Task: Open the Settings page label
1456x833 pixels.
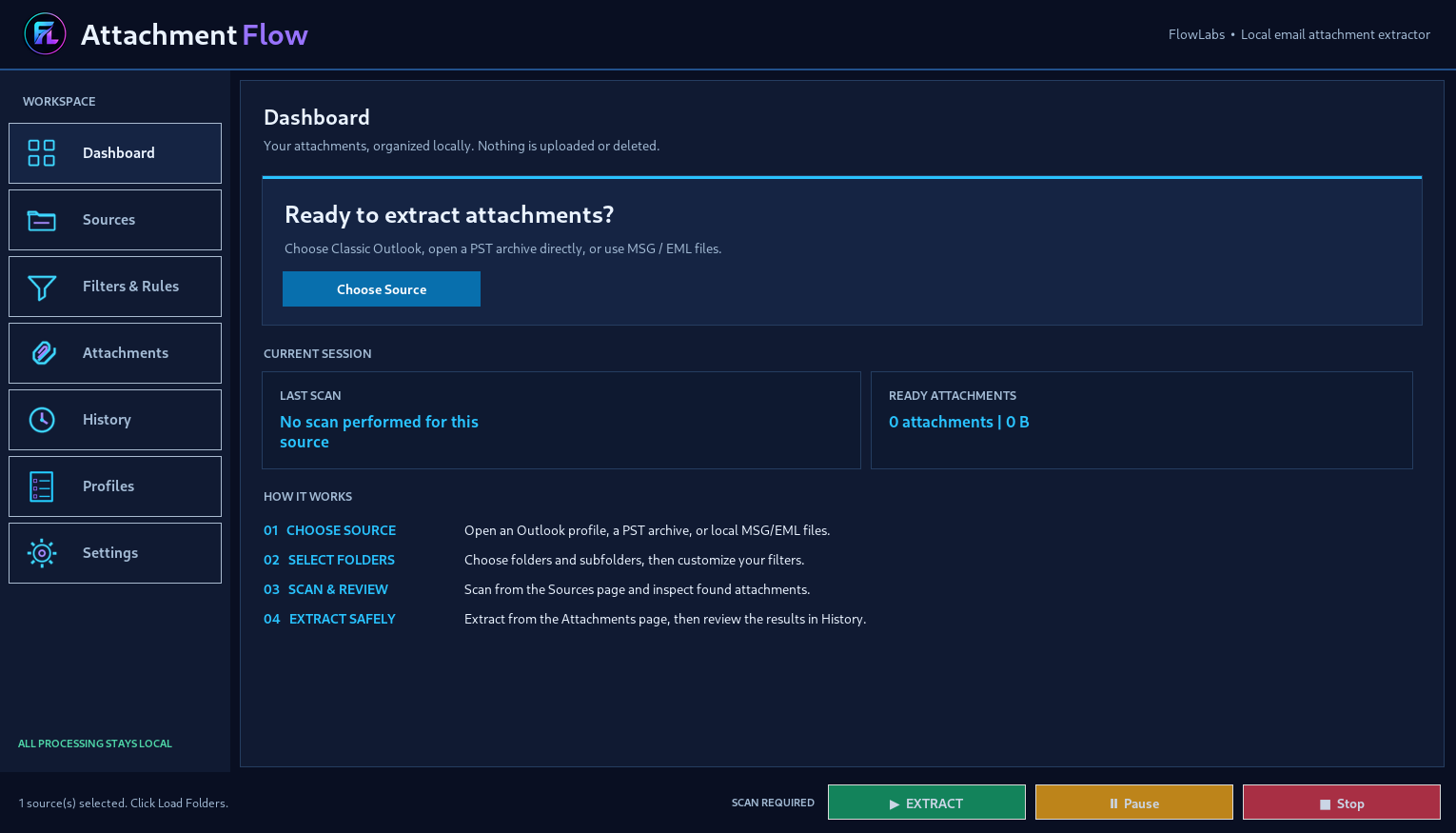Action: click(110, 553)
